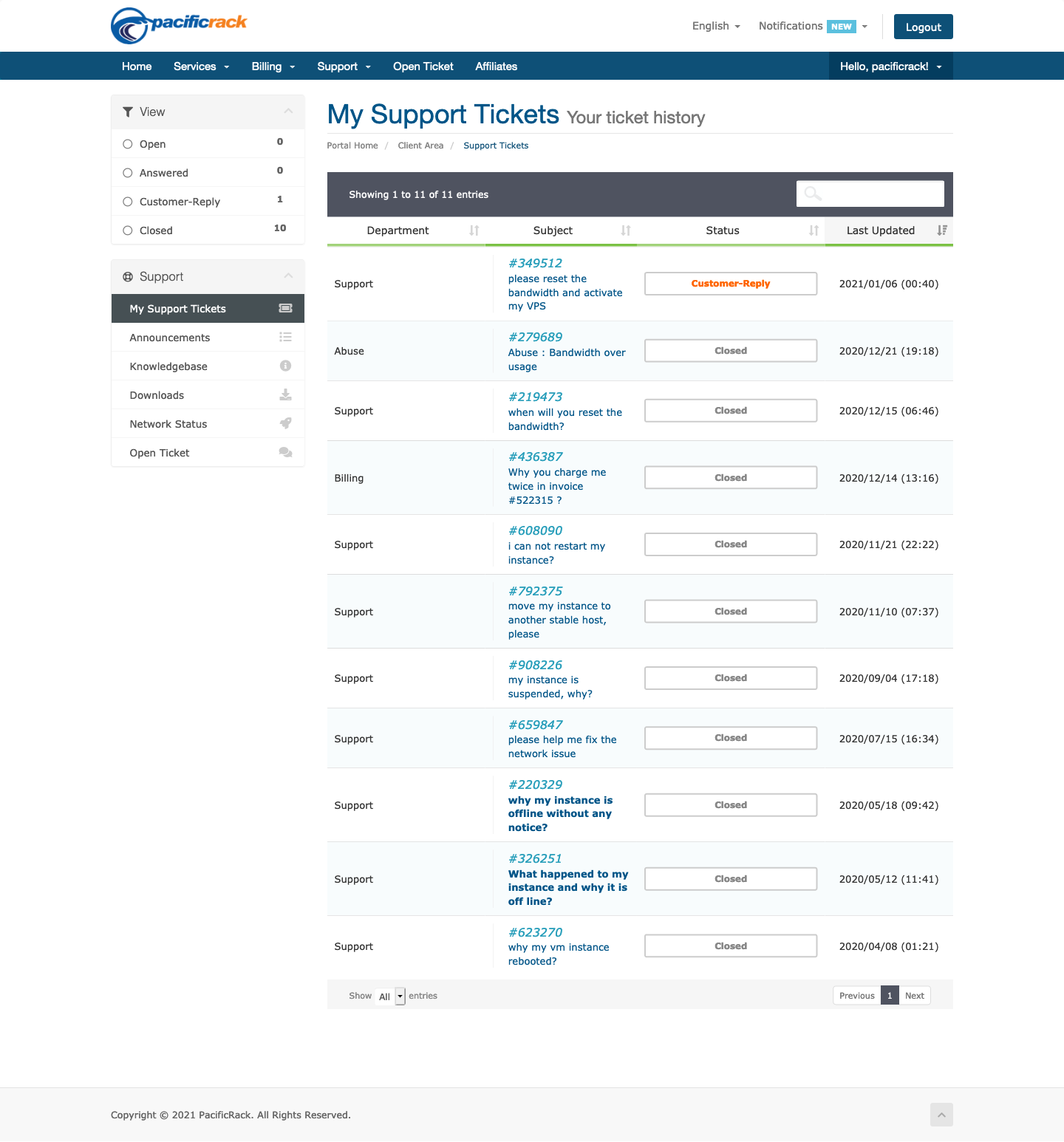The width and height of the screenshot is (1064, 1142).
Task: Click into the ticket search field
Action: (x=870, y=194)
